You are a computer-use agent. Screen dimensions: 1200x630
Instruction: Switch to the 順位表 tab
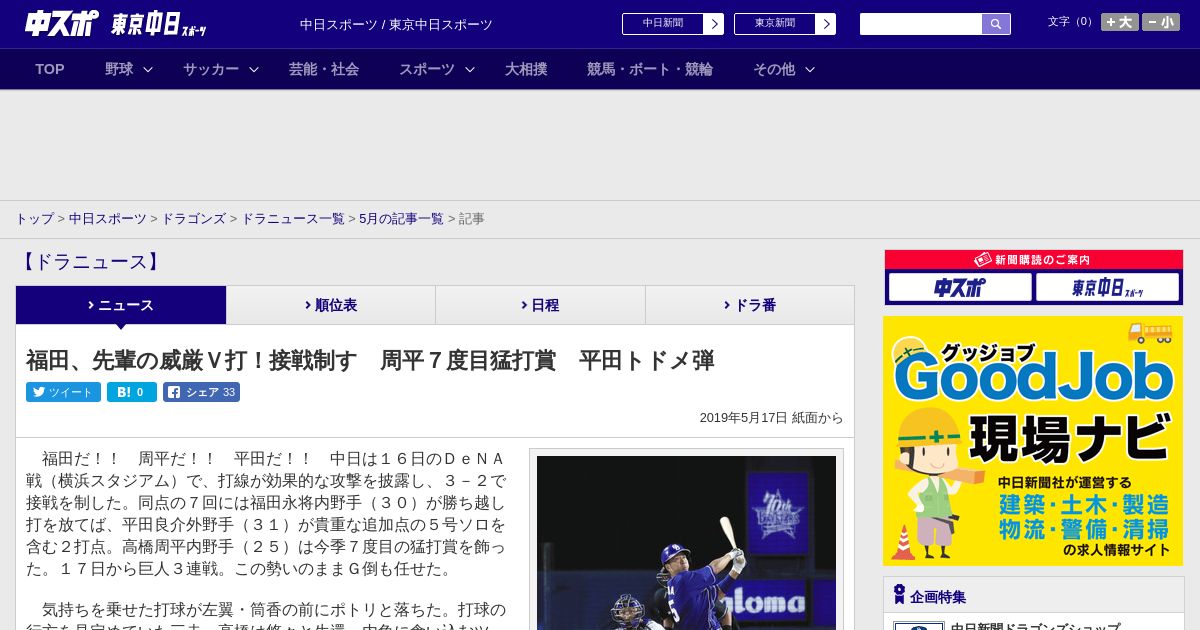click(x=331, y=305)
